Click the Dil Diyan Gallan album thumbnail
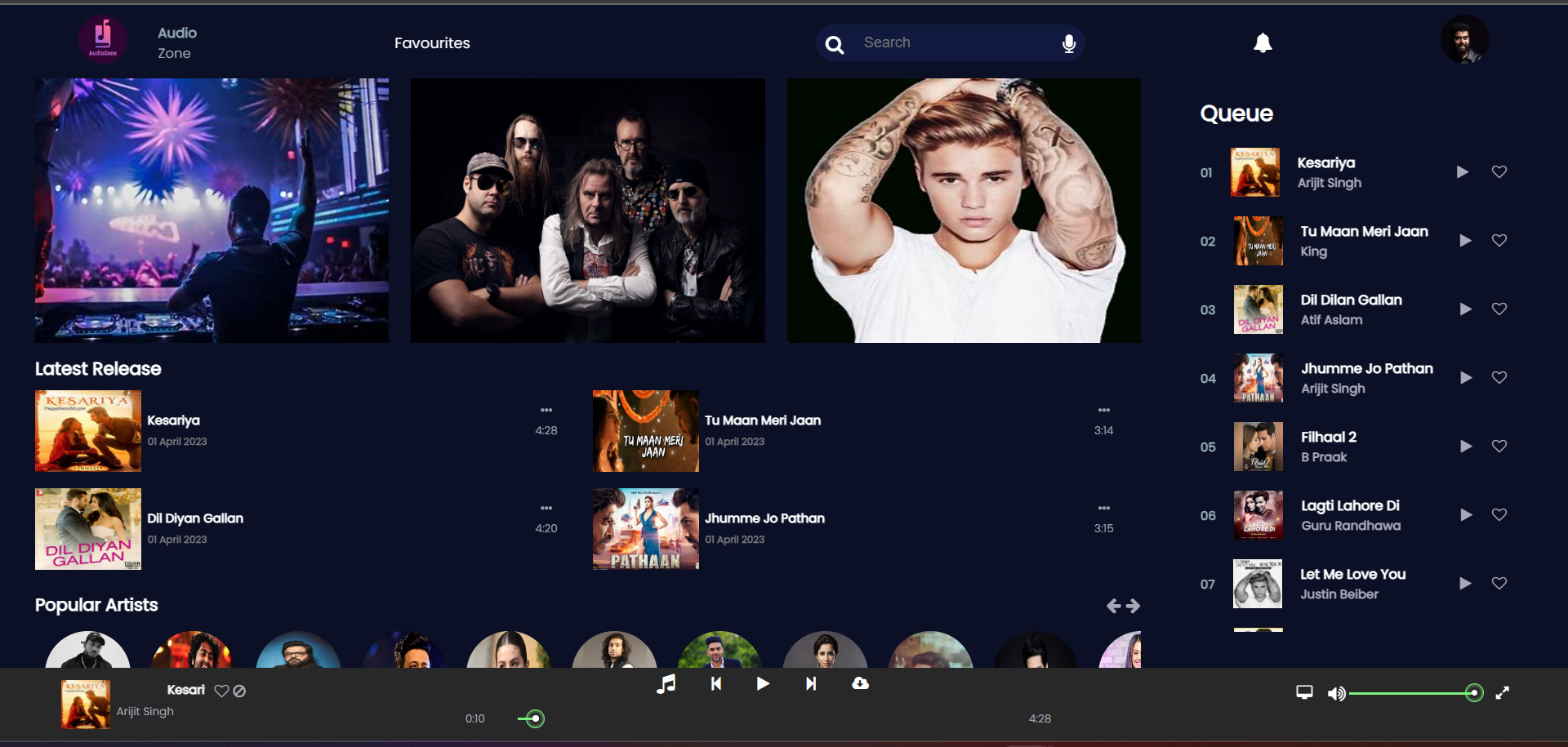Viewport: 1568px width, 747px height. pyautogui.click(x=87, y=528)
